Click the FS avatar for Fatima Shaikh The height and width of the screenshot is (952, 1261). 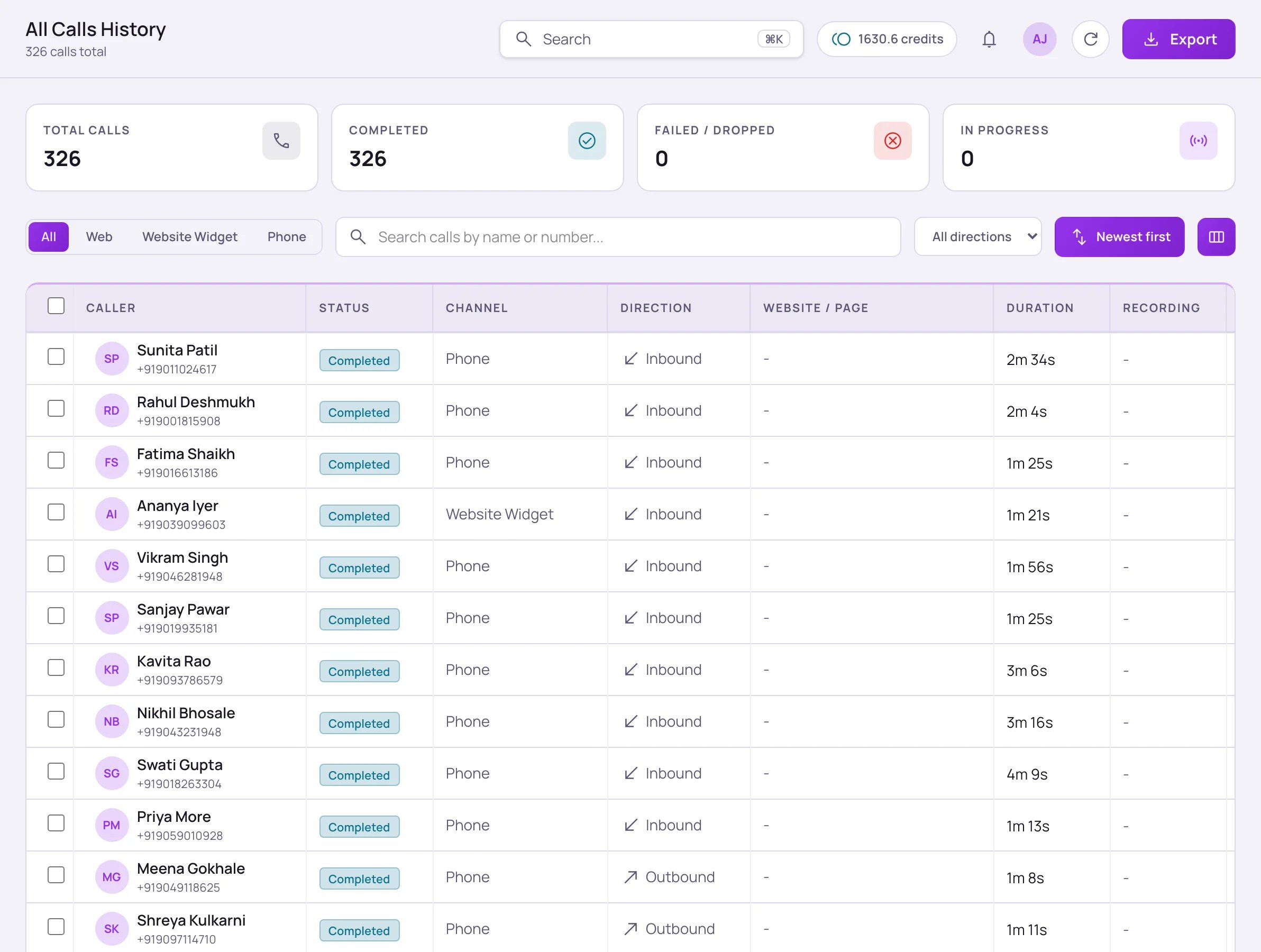(112, 463)
